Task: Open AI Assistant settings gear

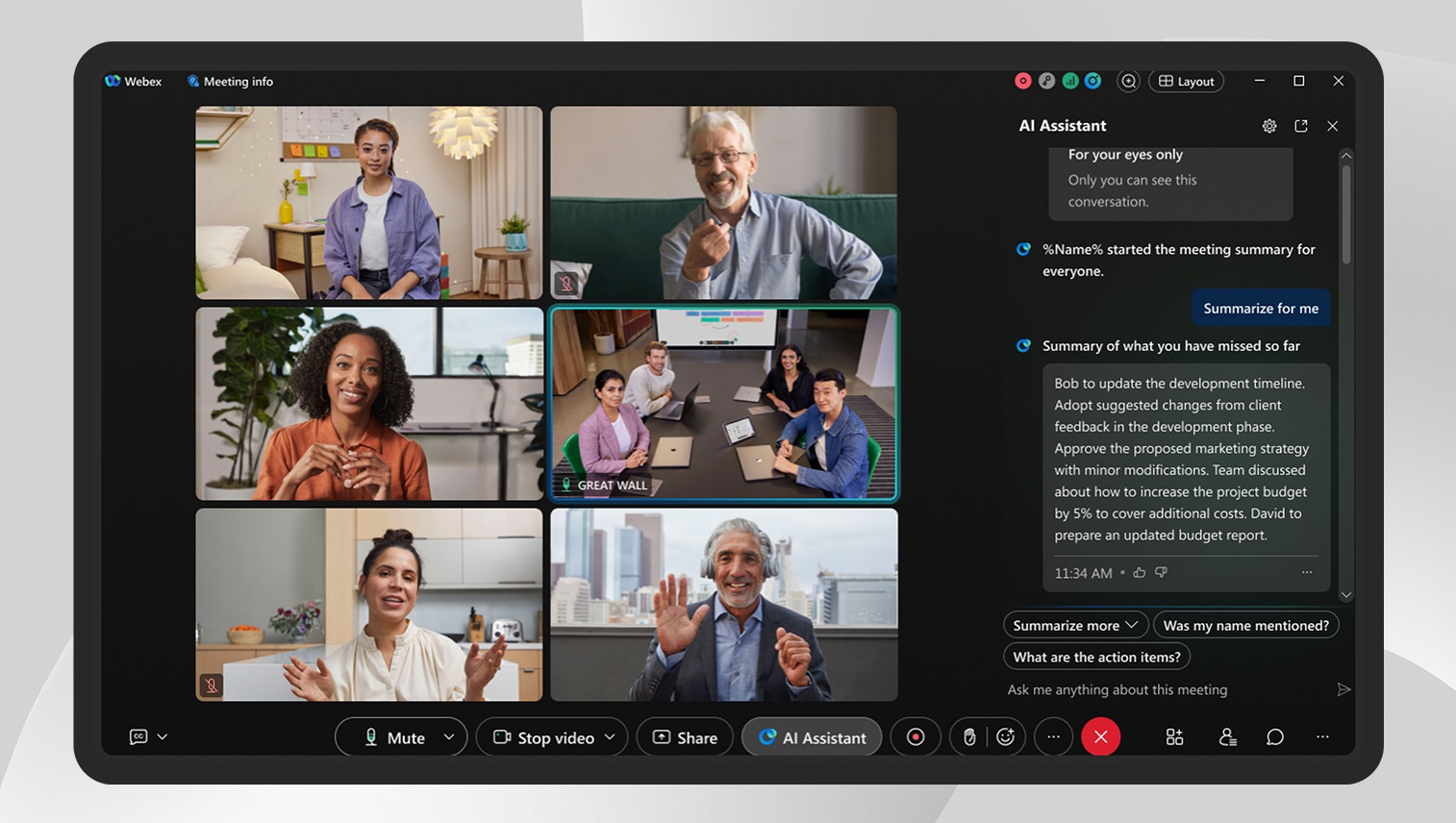Action: click(1269, 126)
